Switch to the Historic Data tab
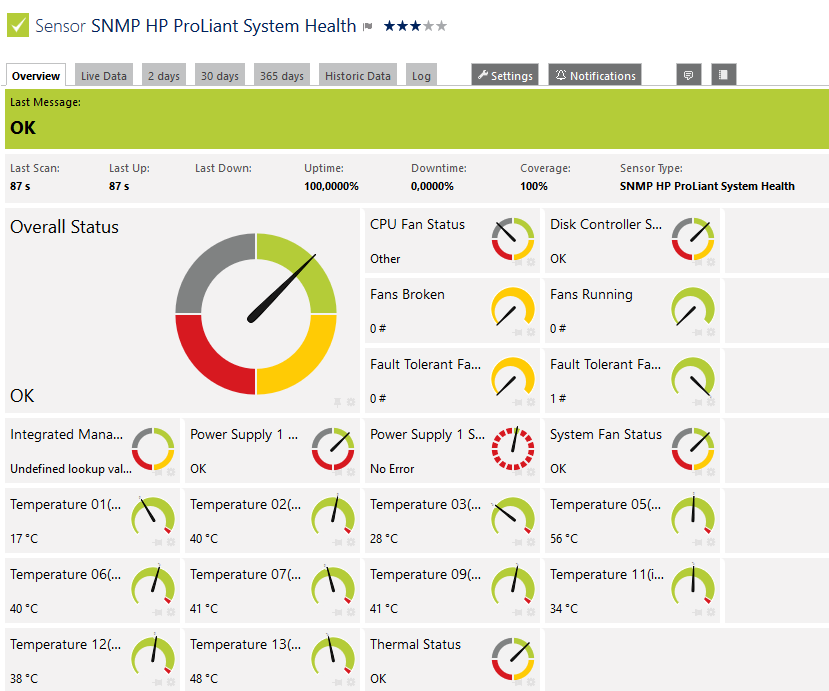 [x=358, y=75]
